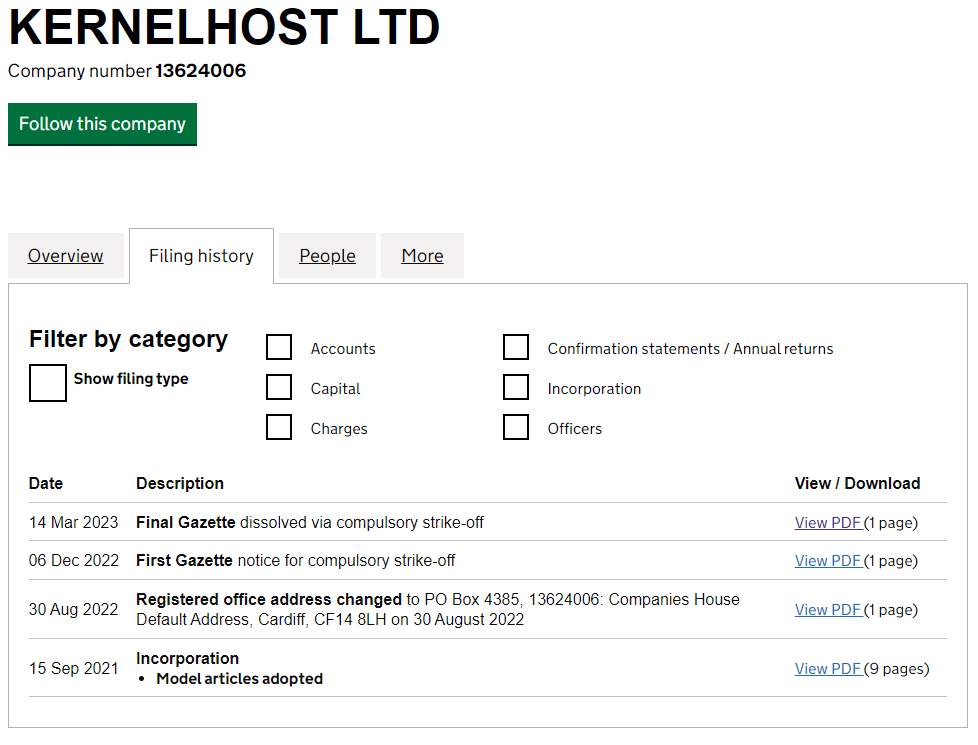Enable the Show filing type checkbox
Viewport: 978px width, 745px height.
pos(47,383)
